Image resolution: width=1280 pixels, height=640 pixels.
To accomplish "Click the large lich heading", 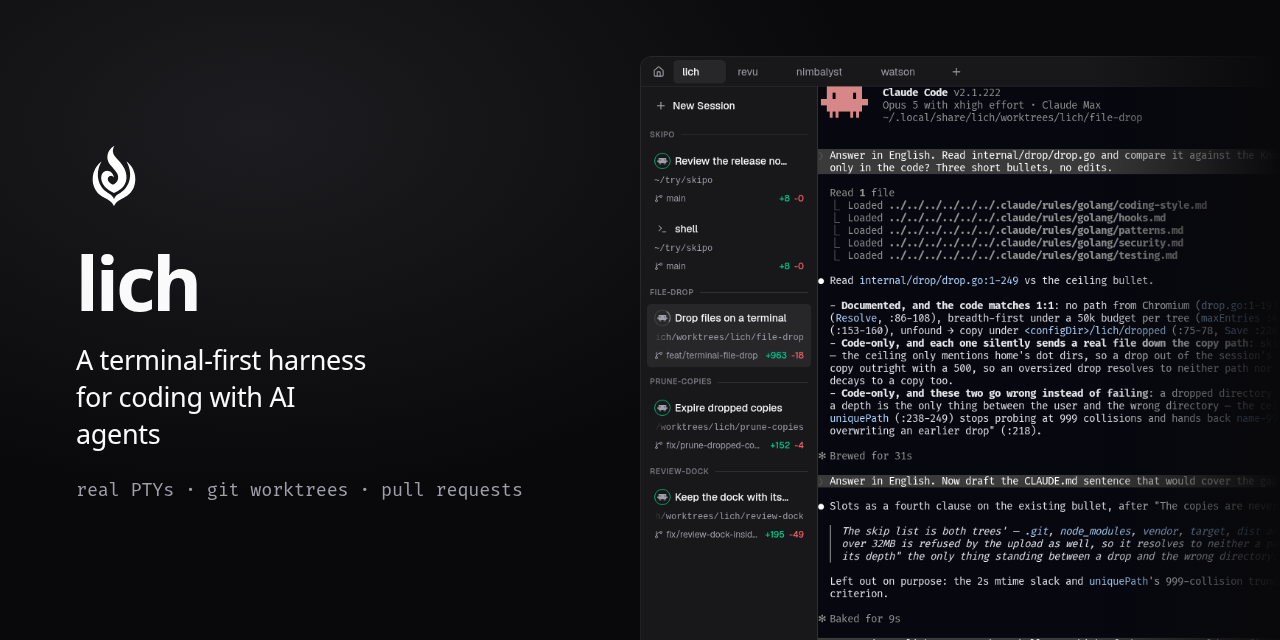I will 138,285.
